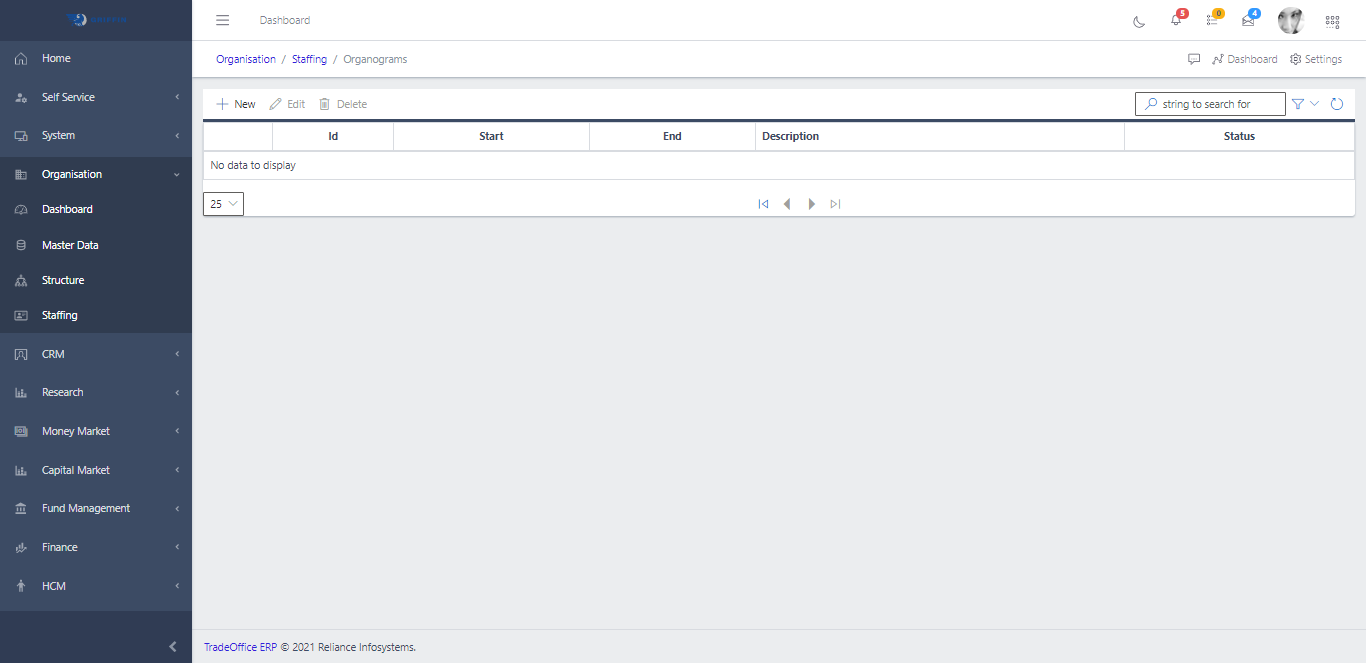Follow the Organisation breadcrumb link

click(x=246, y=59)
